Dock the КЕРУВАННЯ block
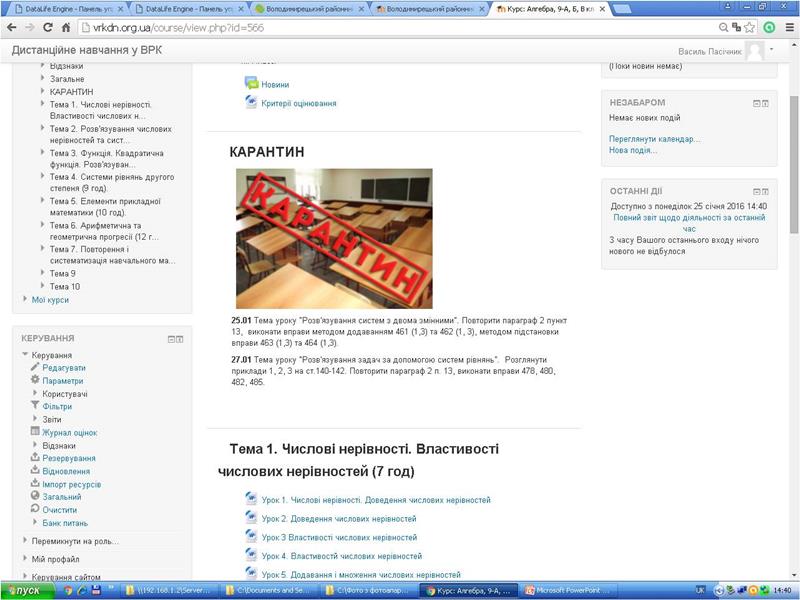Screen dimensions: 800x600 pos(180,339)
